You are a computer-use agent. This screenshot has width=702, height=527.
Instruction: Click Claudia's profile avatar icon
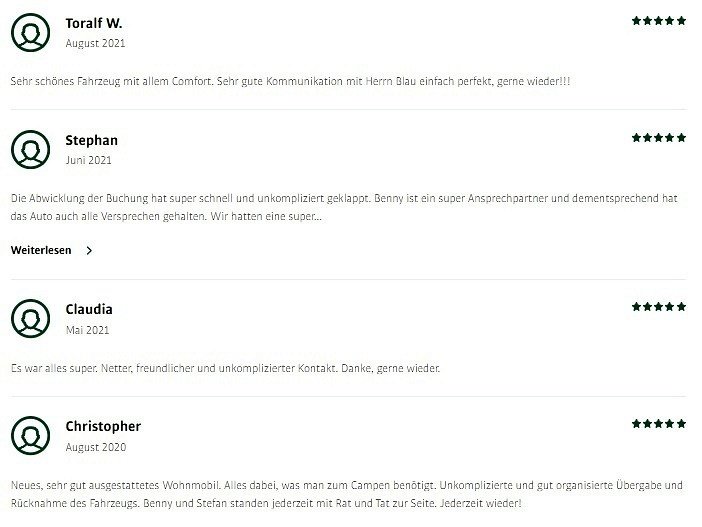click(x=30, y=319)
